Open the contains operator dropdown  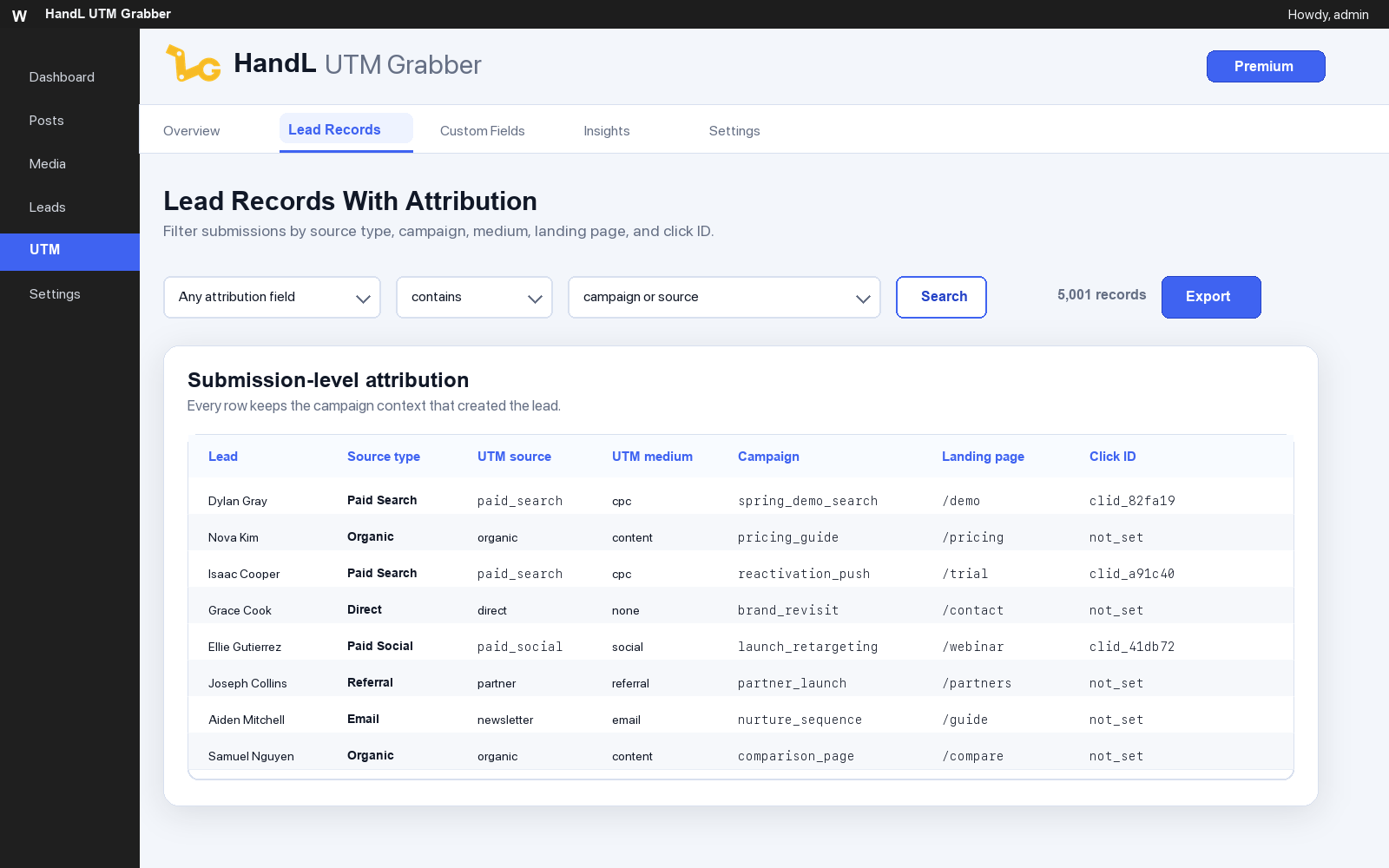tap(474, 298)
